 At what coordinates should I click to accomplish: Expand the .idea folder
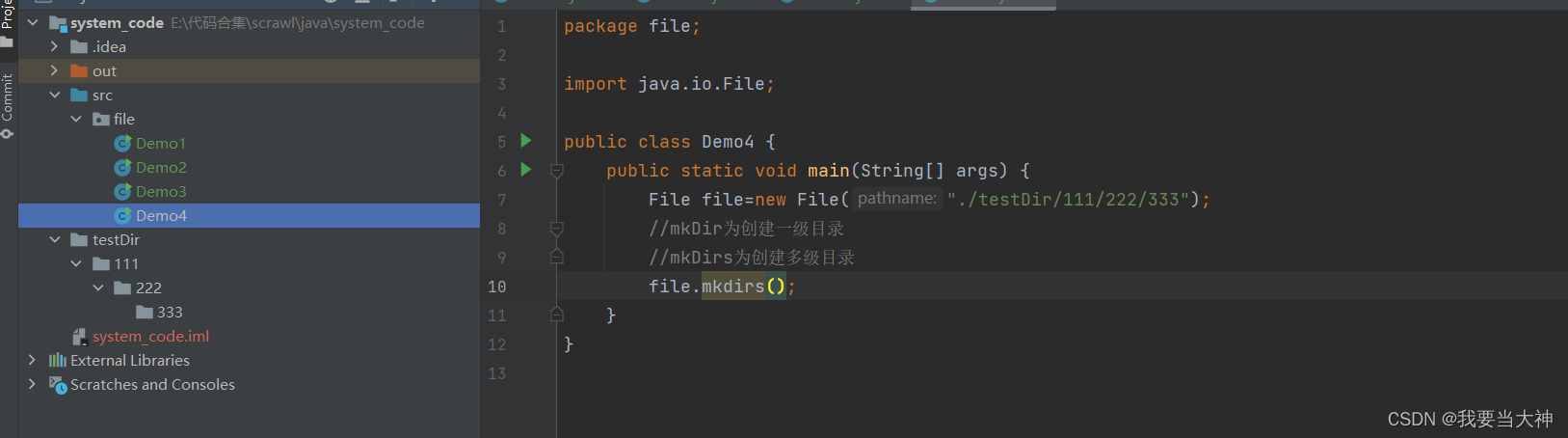pyautogui.click(x=54, y=46)
